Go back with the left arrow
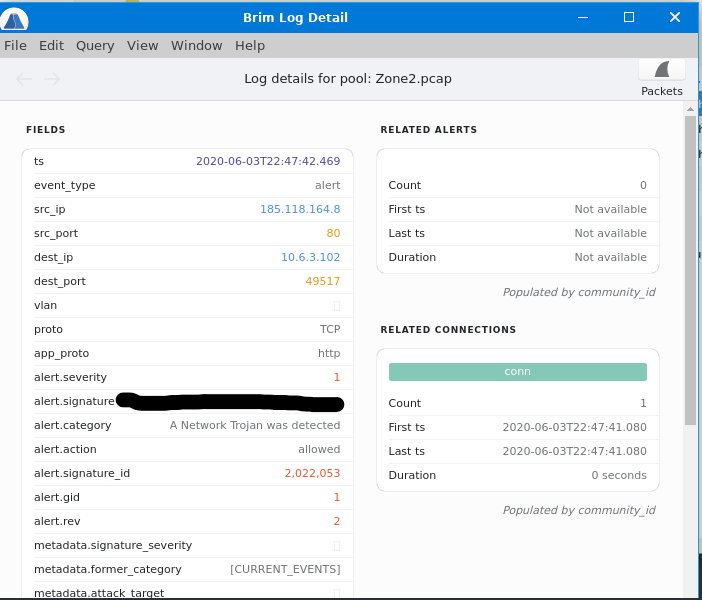 pos(24,79)
